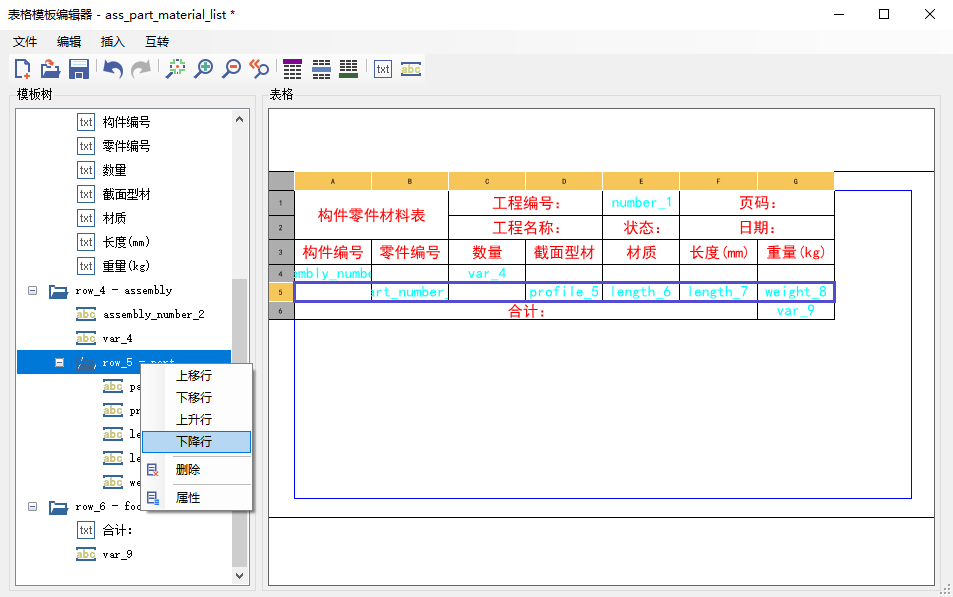Insert middle row using blue table icon

pos(321,69)
